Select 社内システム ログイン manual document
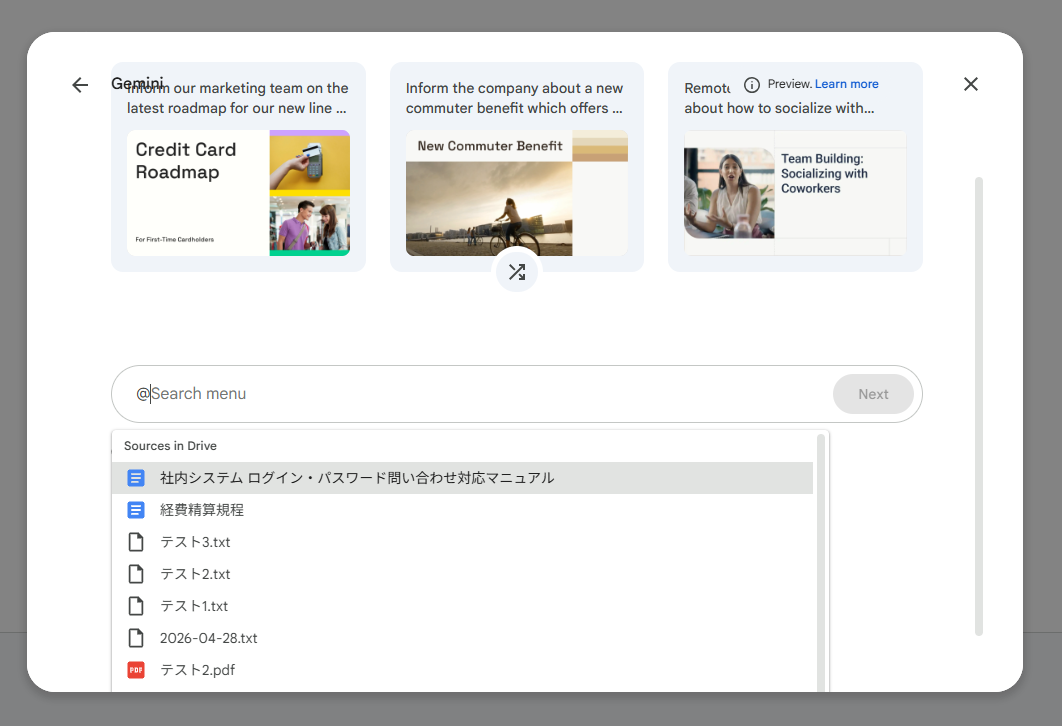 462,478
